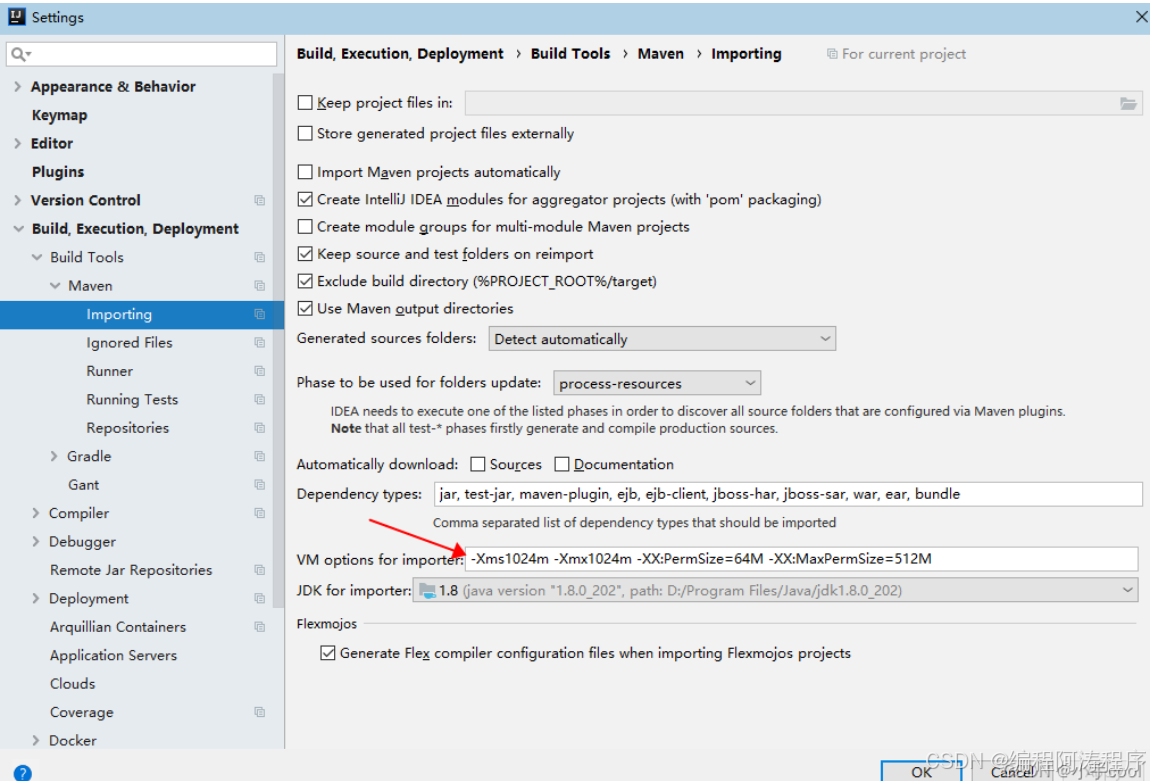Viewport: 1150px width, 781px height.
Task: Open the Generated sources folders dropdown
Action: (662, 339)
